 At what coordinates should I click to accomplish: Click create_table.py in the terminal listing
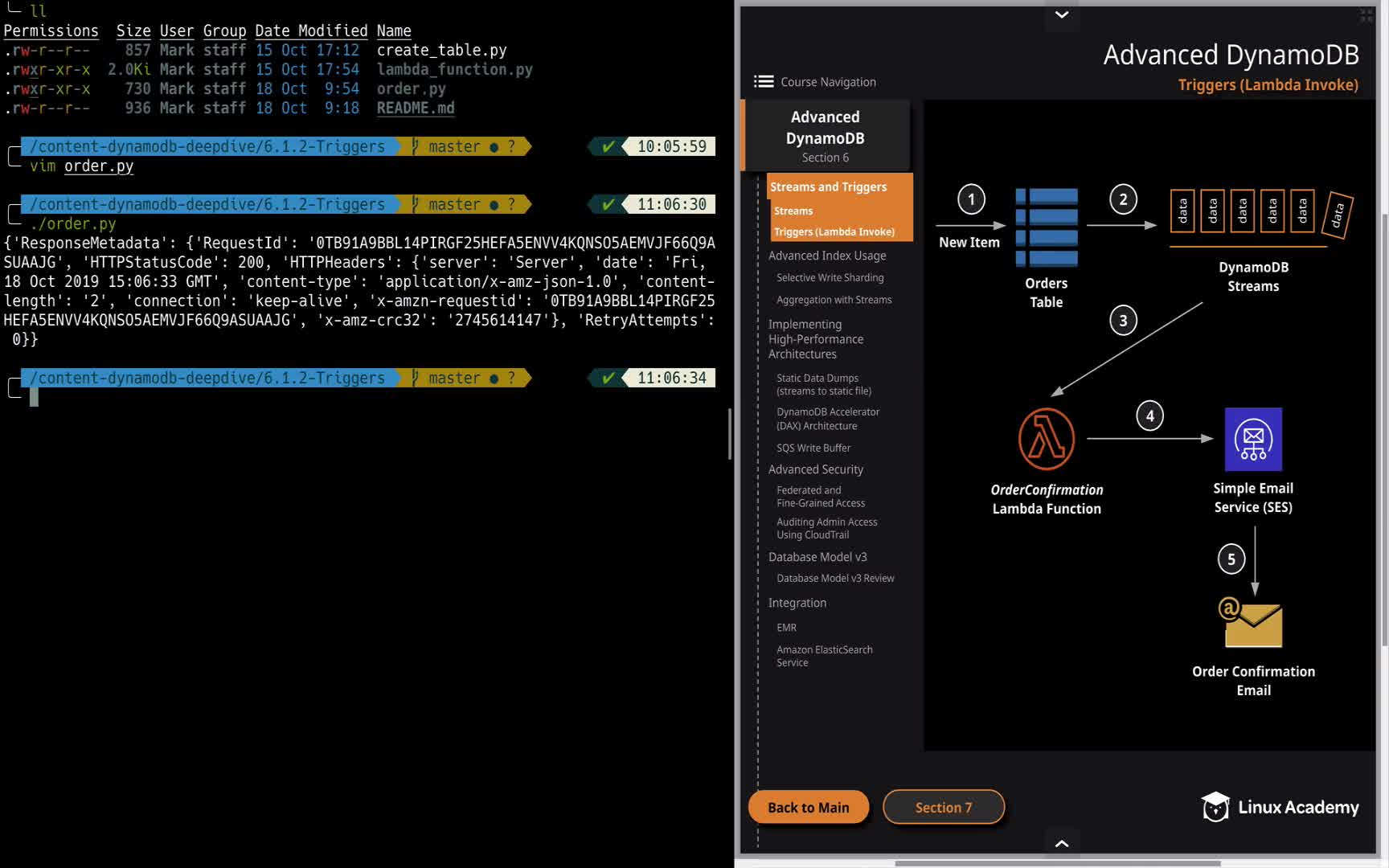441,50
